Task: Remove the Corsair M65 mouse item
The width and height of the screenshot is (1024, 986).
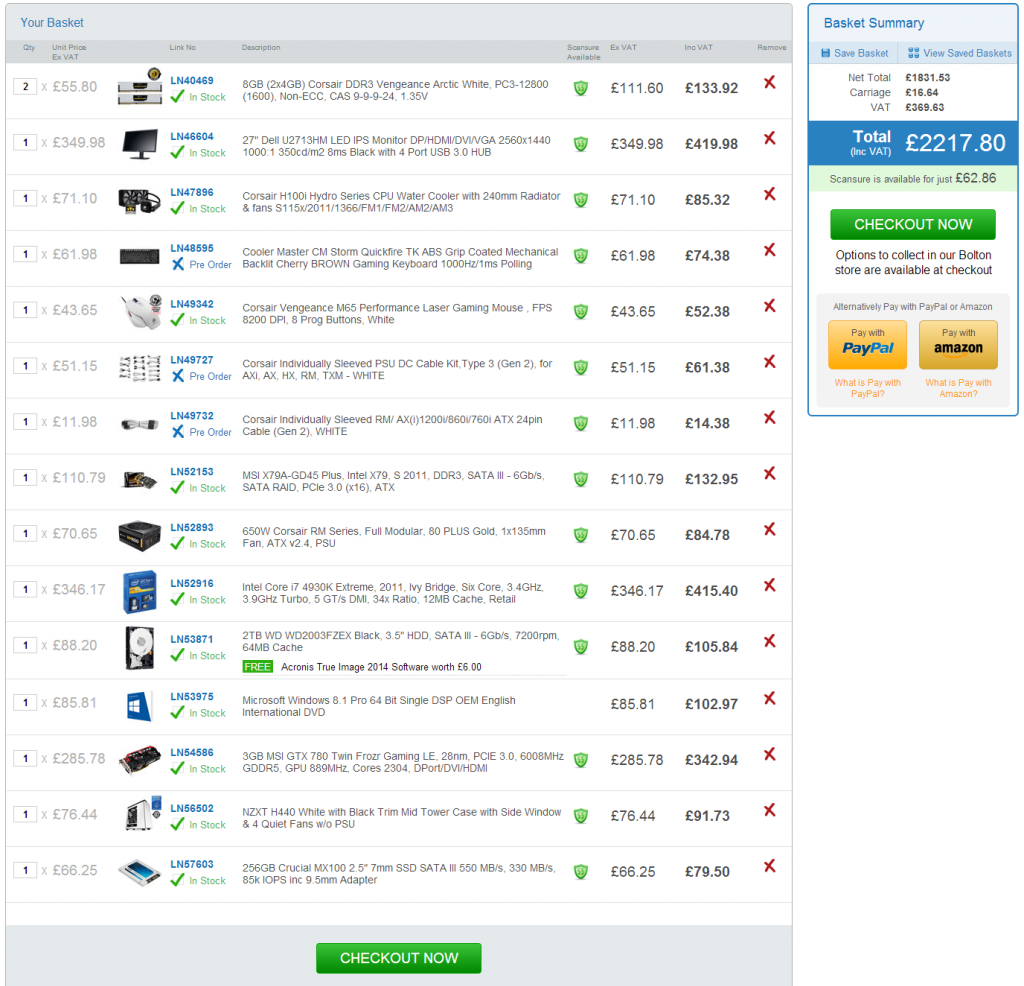Action: 769,306
